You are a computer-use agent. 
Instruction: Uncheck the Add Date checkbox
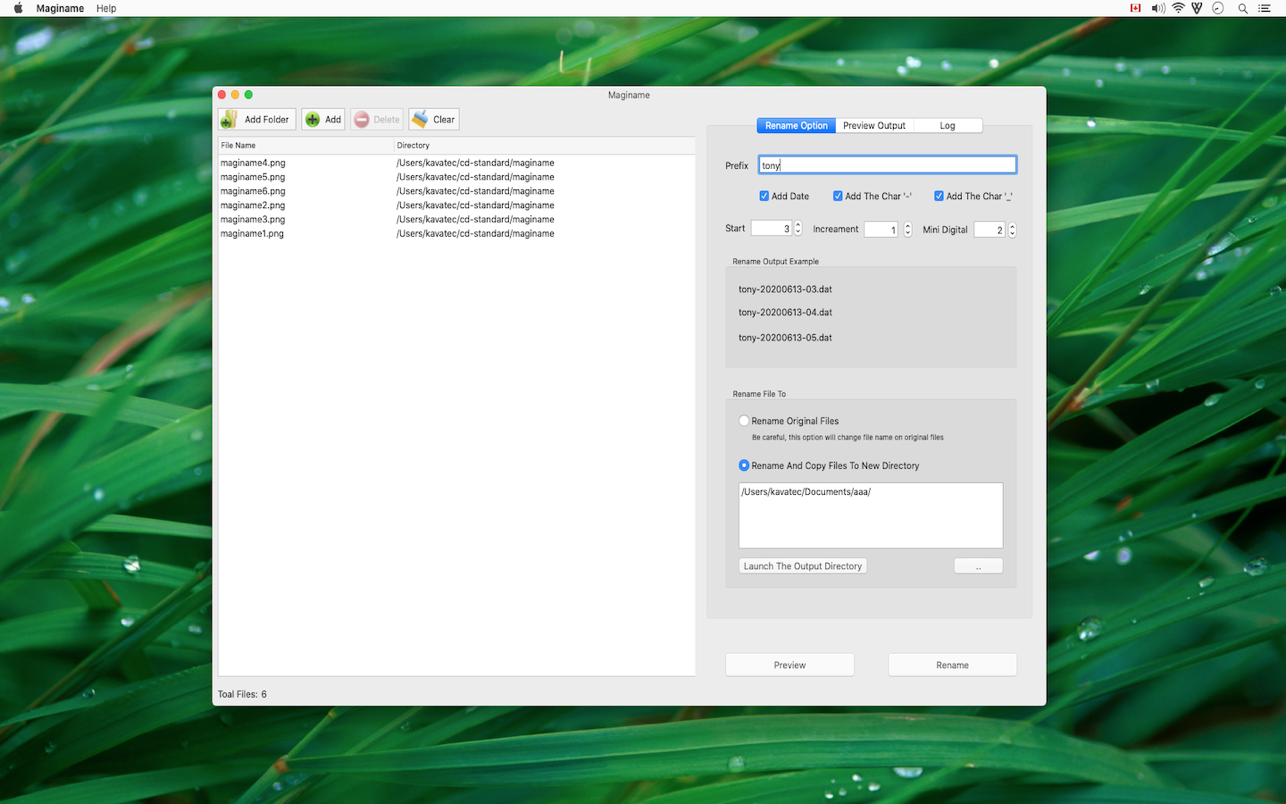click(764, 196)
